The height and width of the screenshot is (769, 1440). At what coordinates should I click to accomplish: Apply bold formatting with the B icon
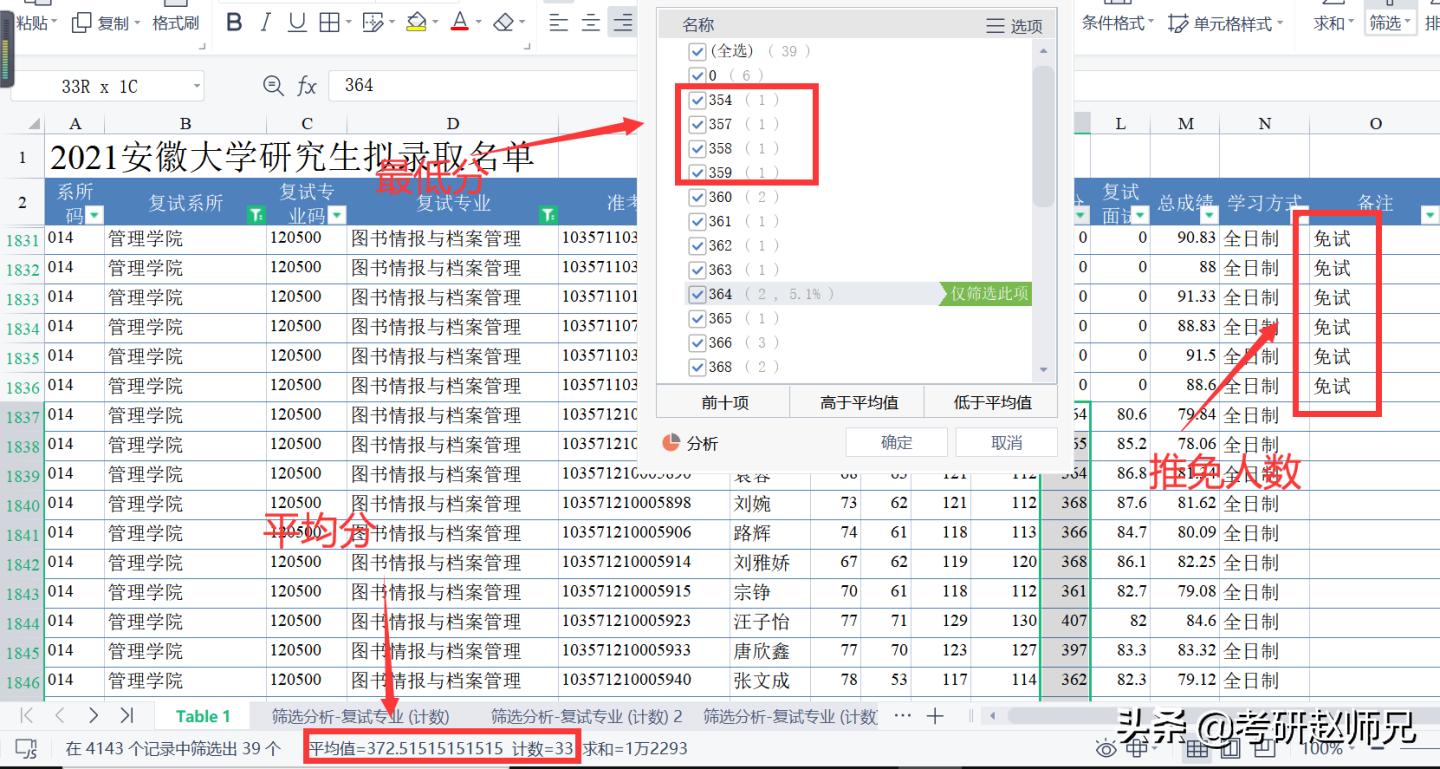[233, 24]
